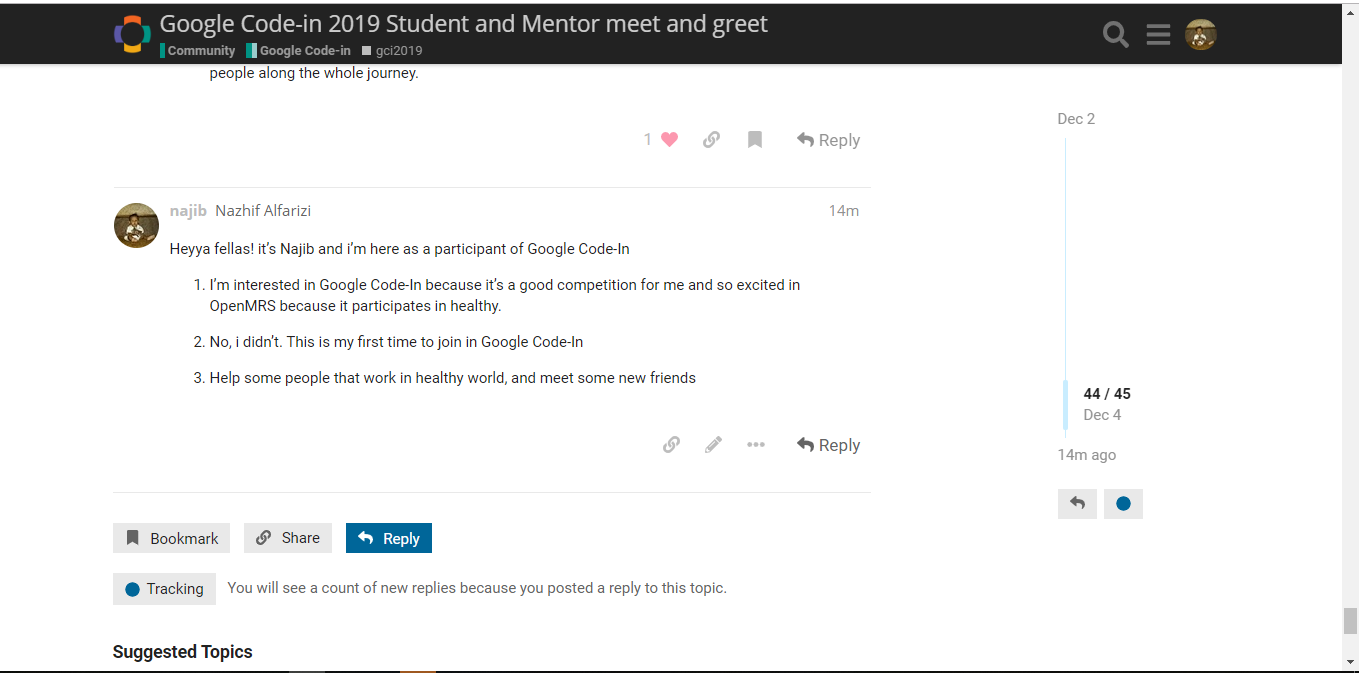The width and height of the screenshot is (1359, 673).
Task: Open the Community category tag
Action: (198, 50)
